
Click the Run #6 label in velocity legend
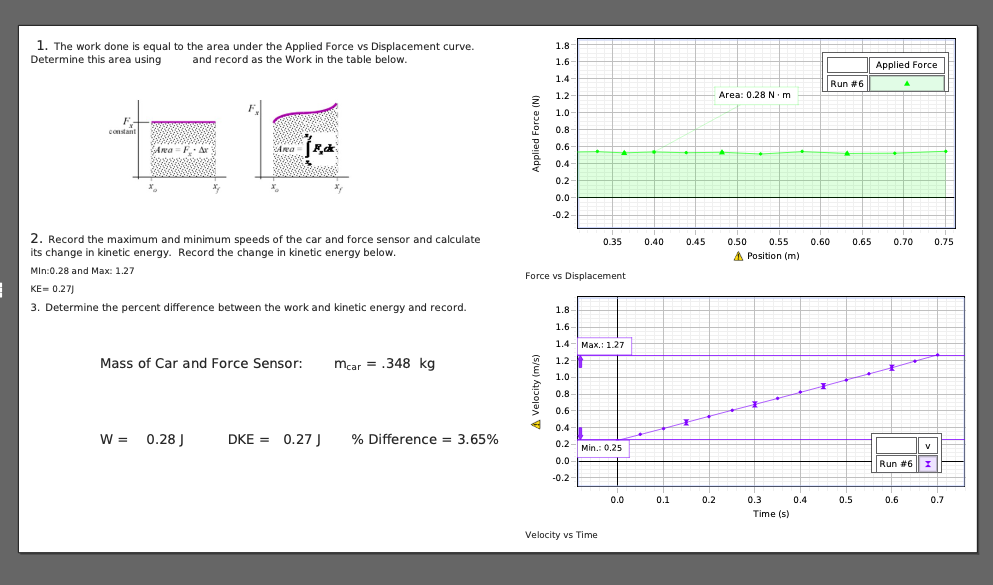point(895,464)
